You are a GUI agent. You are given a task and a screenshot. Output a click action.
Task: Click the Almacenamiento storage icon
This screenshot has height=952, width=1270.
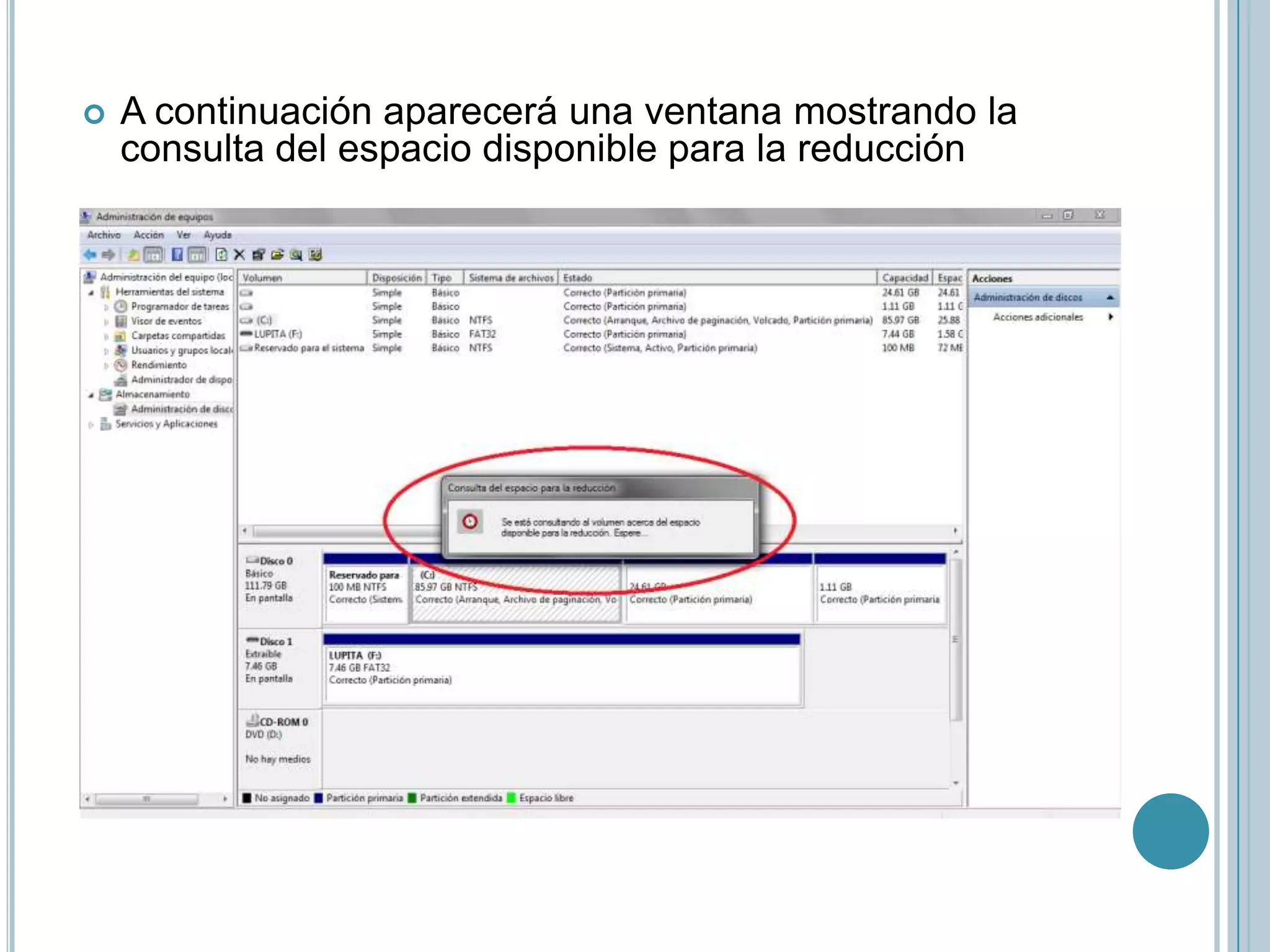(x=106, y=394)
